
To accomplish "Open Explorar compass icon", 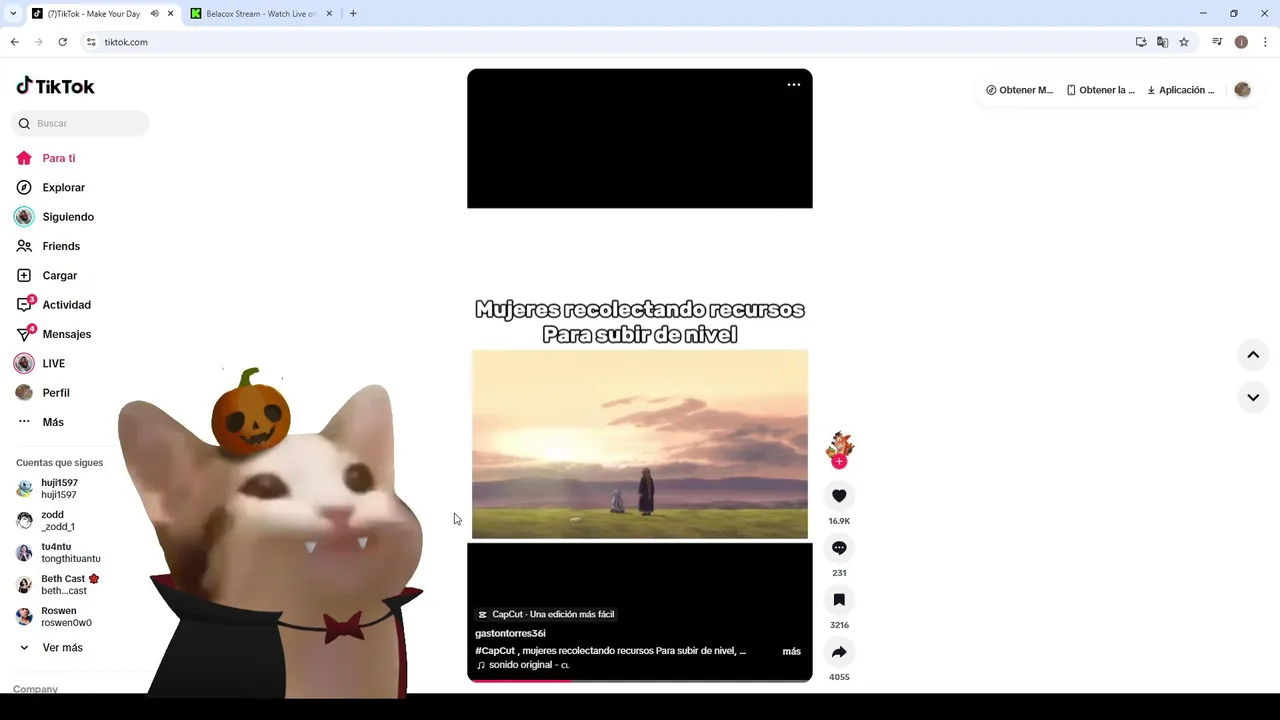I will coord(24,187).
